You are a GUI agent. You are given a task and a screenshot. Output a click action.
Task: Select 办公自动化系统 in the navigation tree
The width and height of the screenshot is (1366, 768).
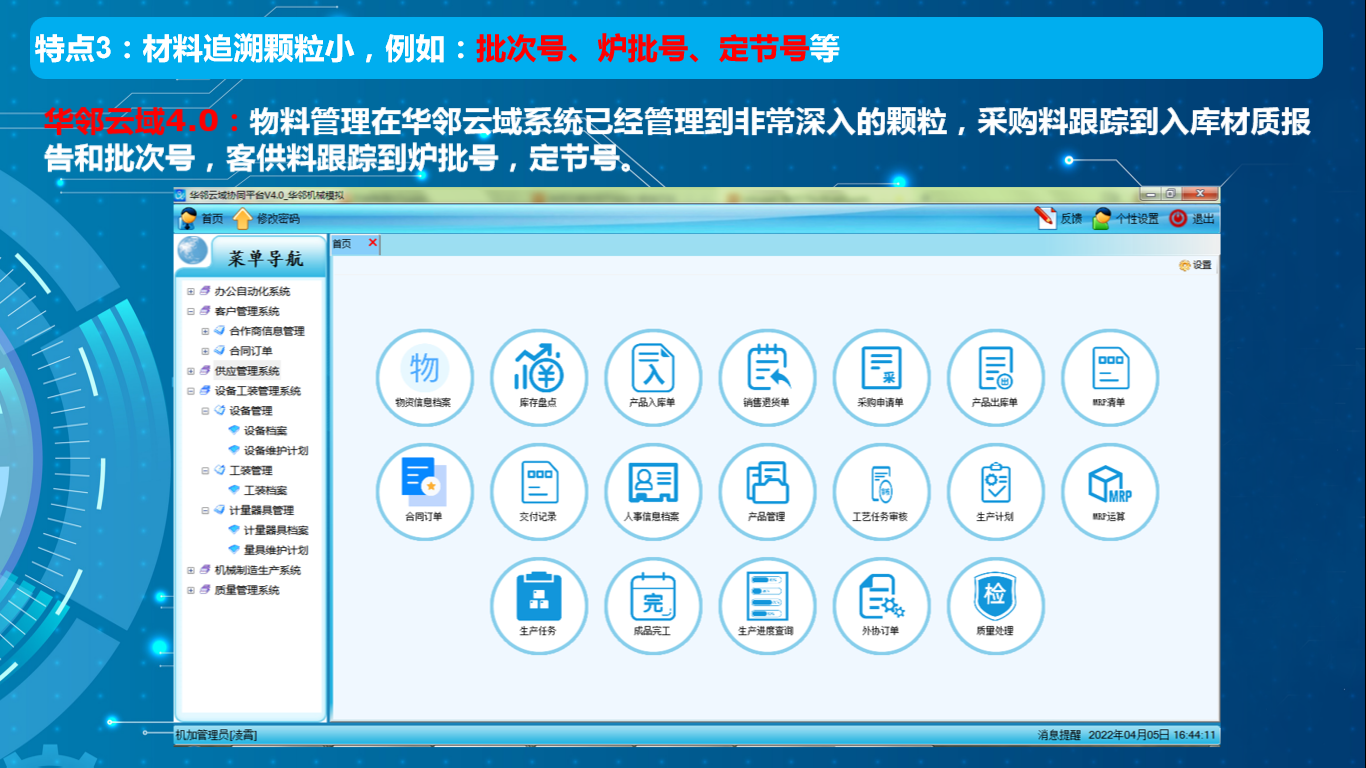click(252, 292)
